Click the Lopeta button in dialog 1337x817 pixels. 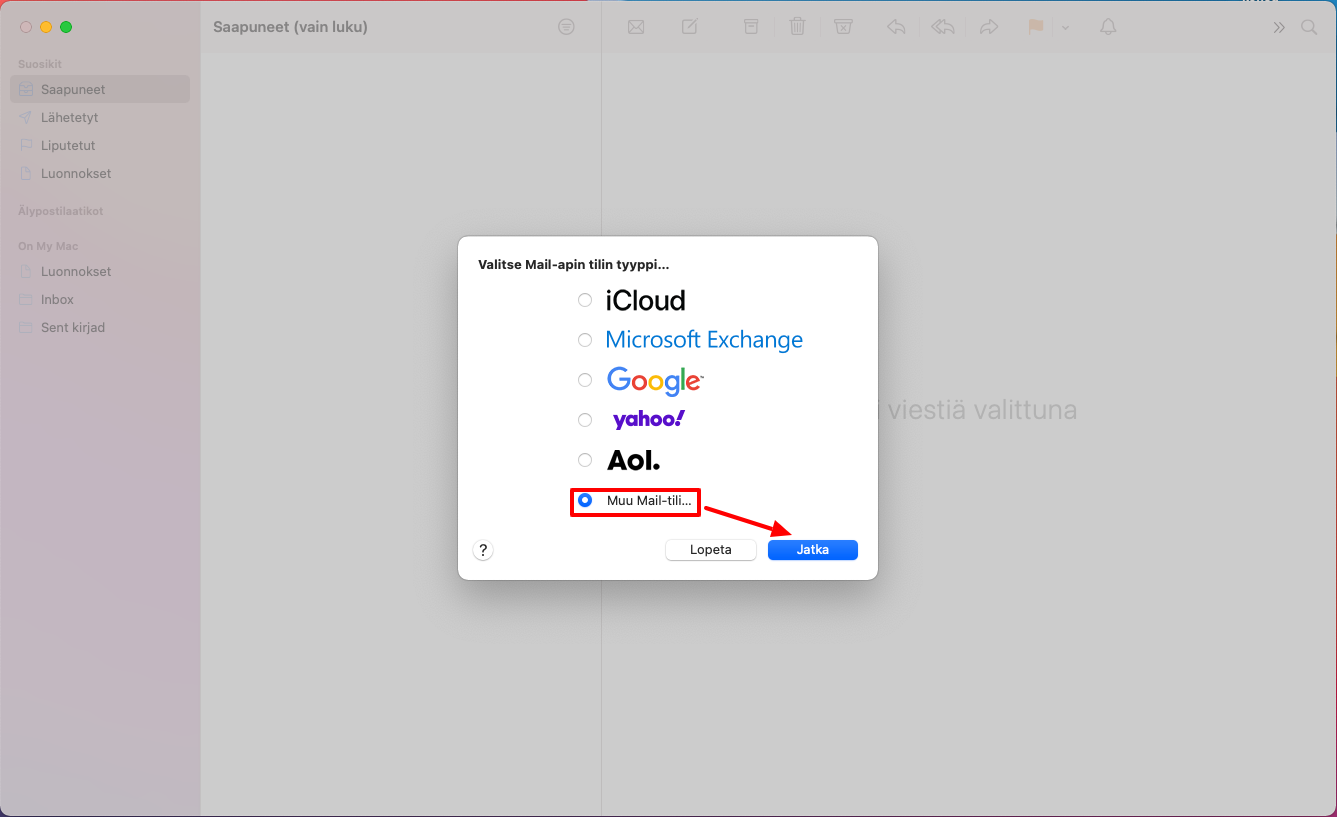point(710,550)
